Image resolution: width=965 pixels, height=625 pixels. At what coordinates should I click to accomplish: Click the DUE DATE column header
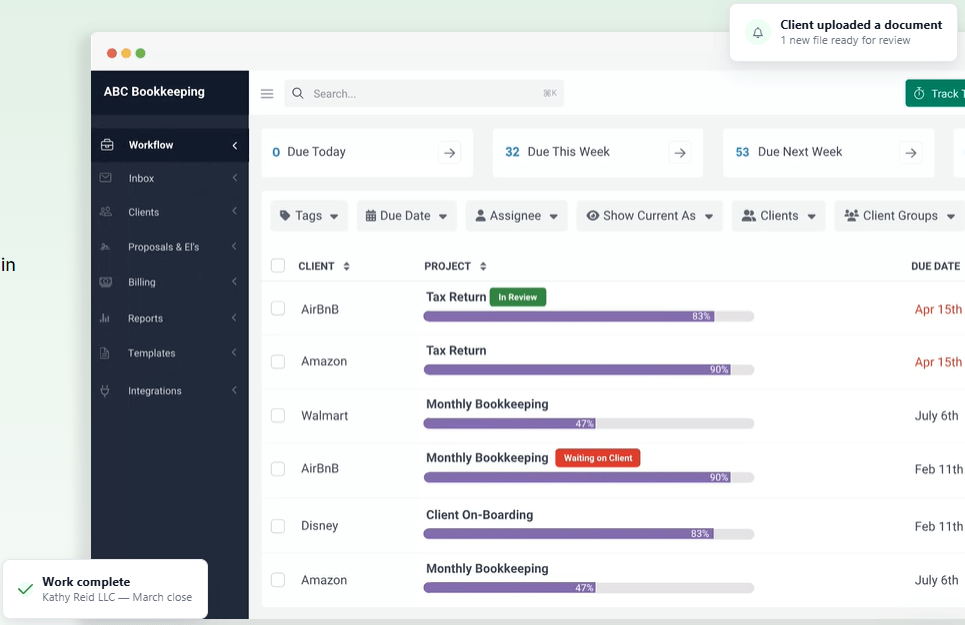click(x=935, y=266)
